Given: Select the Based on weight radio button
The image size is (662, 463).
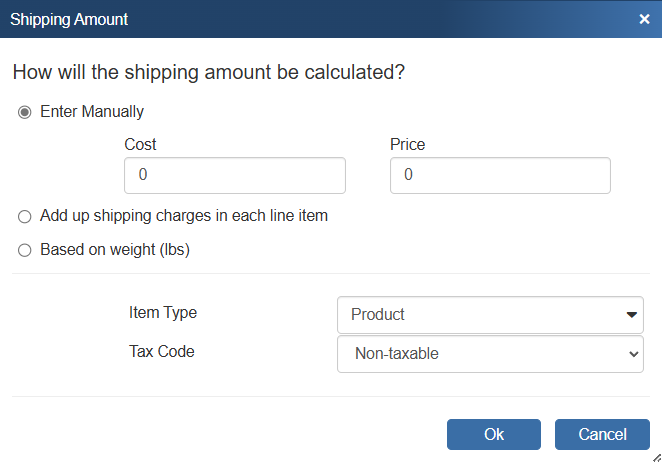Looking at the screenshot, I should click(25, 250).
